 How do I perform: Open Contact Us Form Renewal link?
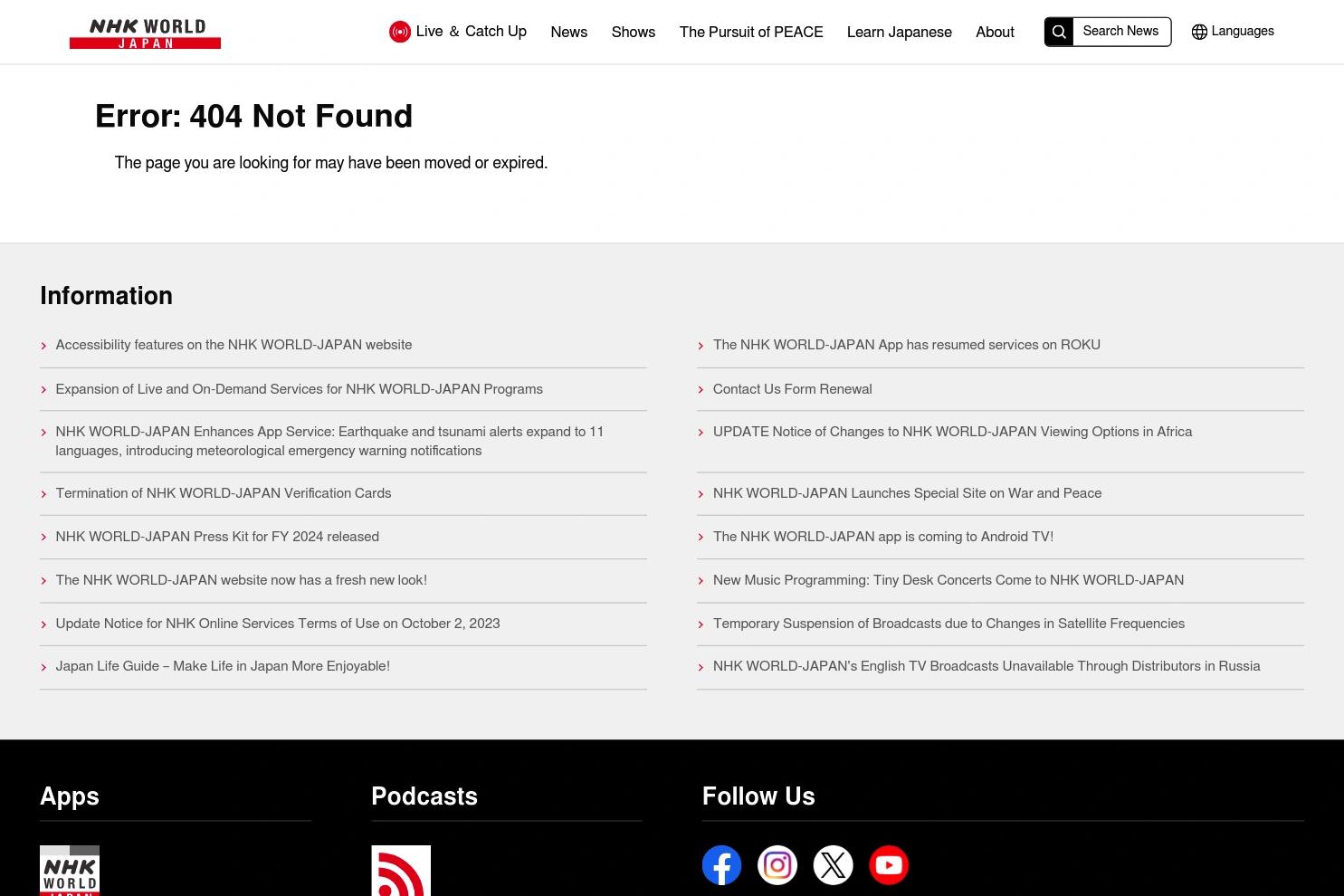click(x=793, y=389)
